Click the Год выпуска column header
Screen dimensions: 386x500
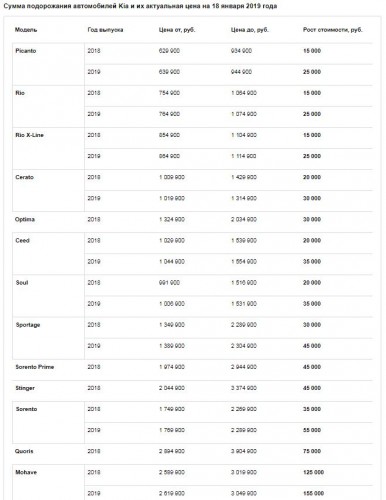pos(105,30)
